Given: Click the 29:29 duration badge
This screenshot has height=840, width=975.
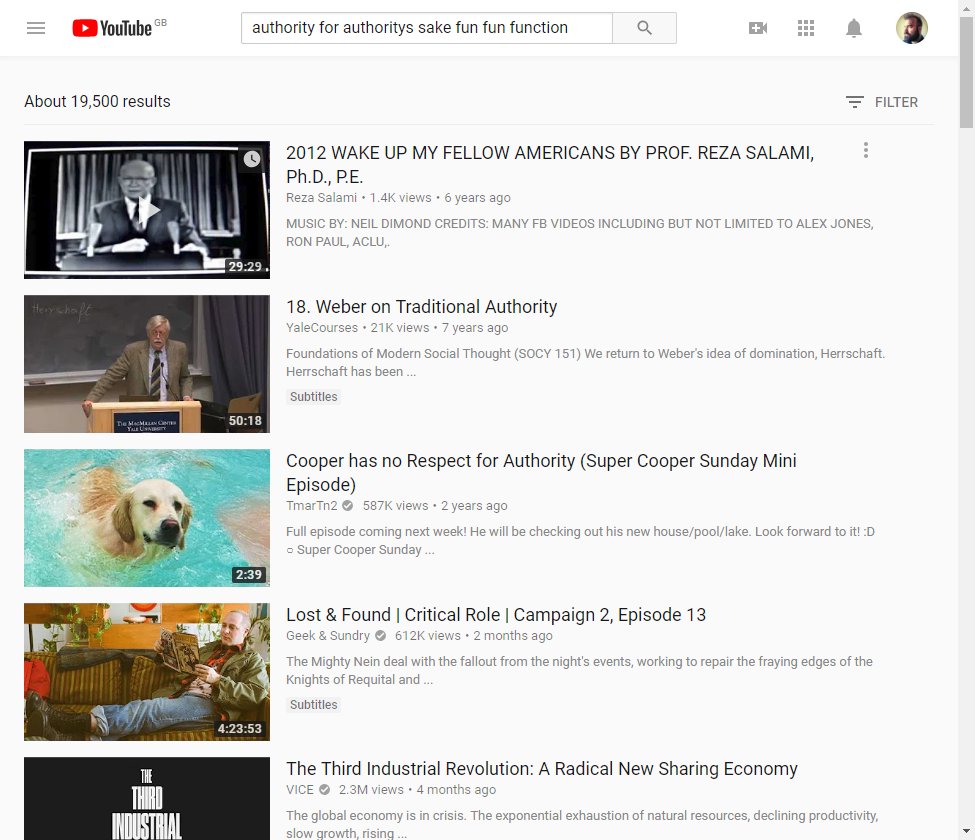Looking at the screenshot, I should click(x=245, y=266).
